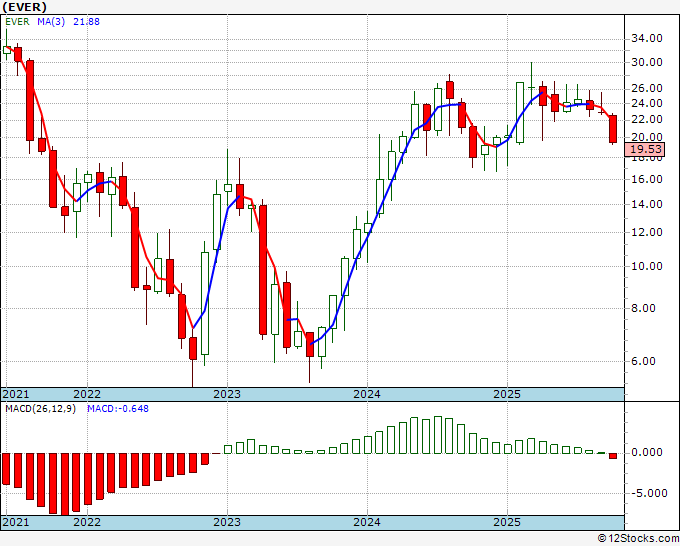Viewport: 680px width, 546px height.
Task: Click the 12.00 price axis label
Action: 647,232
